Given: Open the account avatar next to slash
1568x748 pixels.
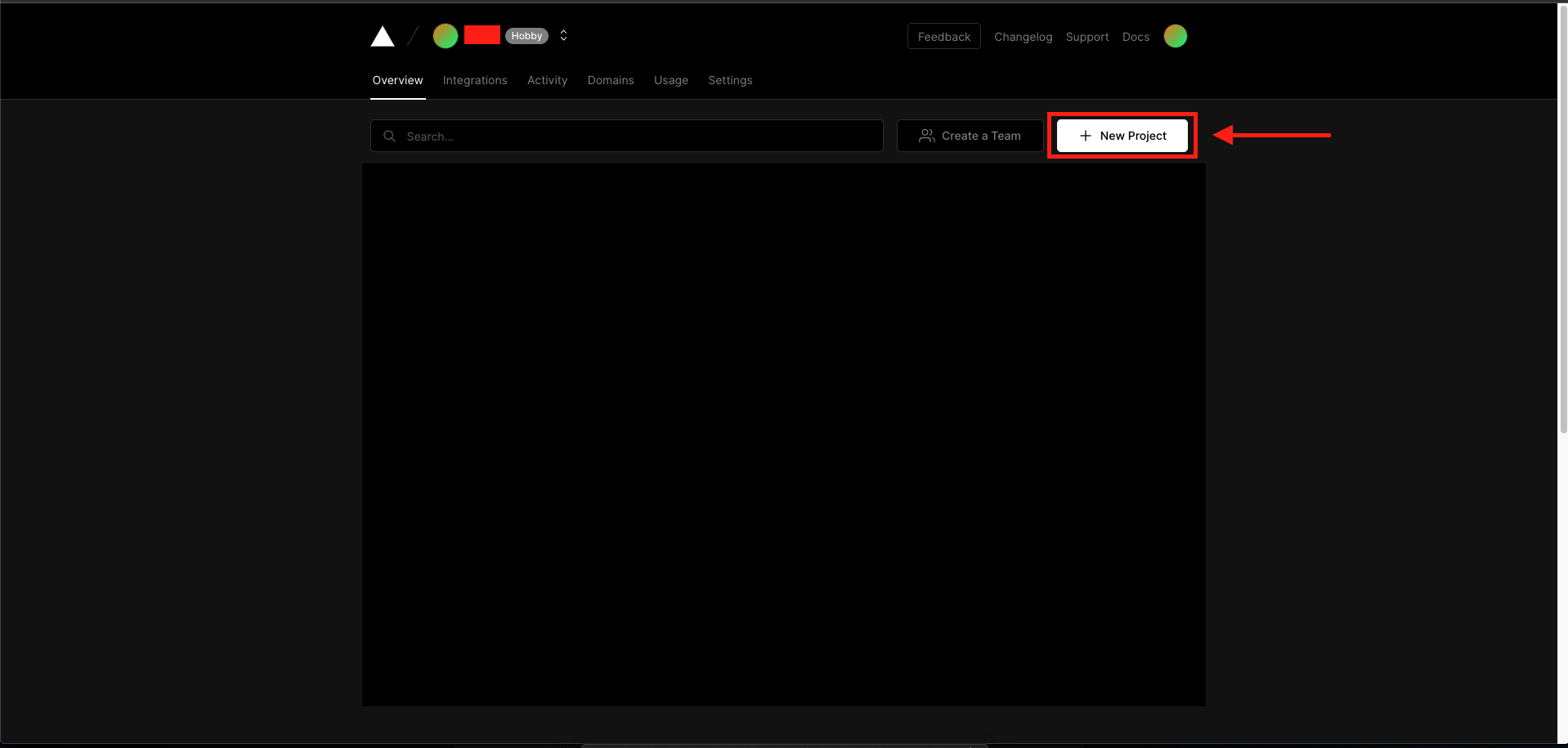Looking at the screenshot, I should click(x=445, y=35).
